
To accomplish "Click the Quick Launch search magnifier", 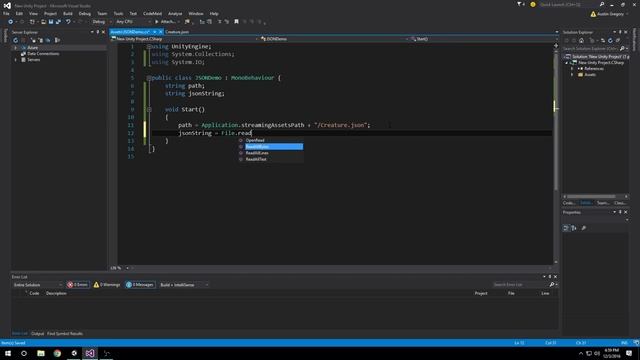I will coord(602,4).
